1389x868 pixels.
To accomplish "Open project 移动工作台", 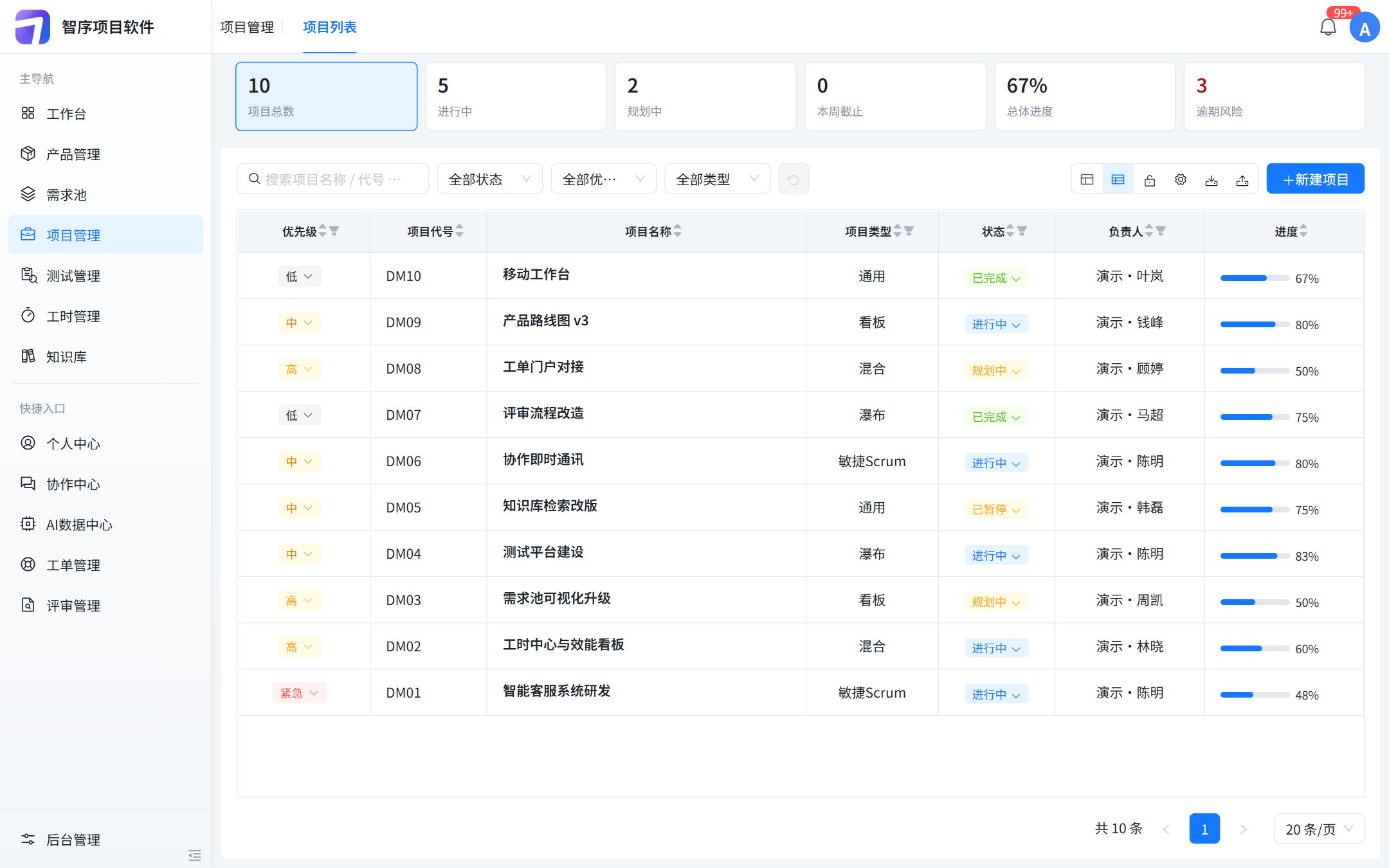I will [x=536, y=274].
